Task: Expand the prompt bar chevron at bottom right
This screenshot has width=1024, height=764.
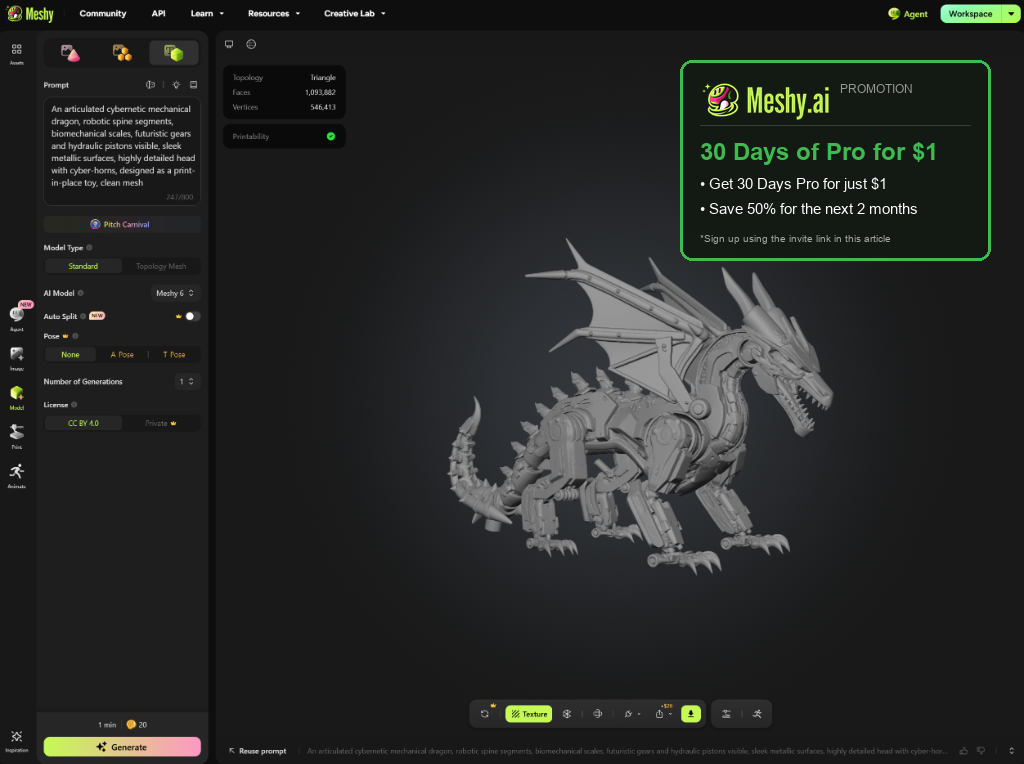Action: (1012, 751)
